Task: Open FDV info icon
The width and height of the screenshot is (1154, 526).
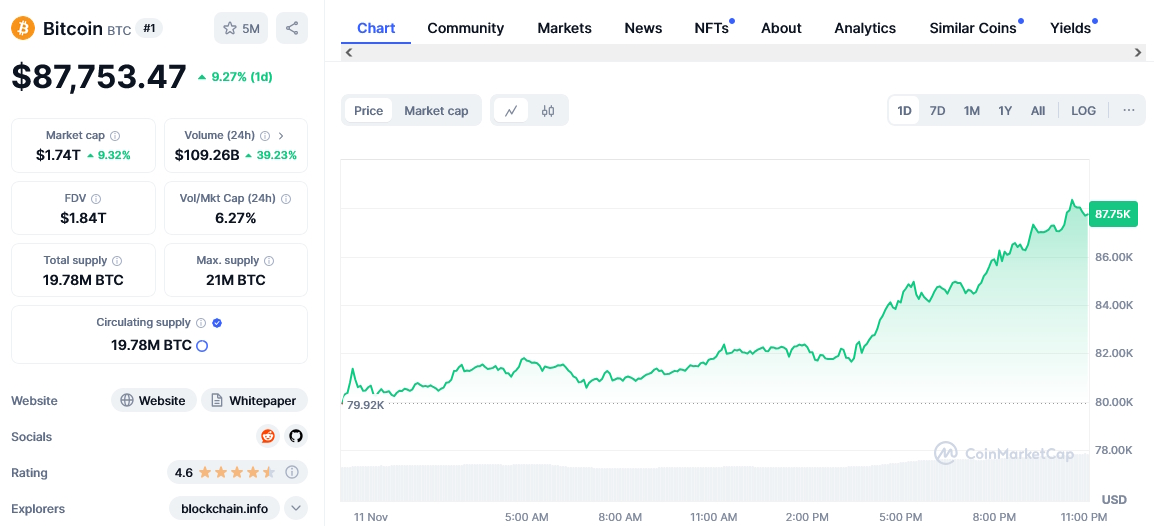Action: (x=96, y=199)
